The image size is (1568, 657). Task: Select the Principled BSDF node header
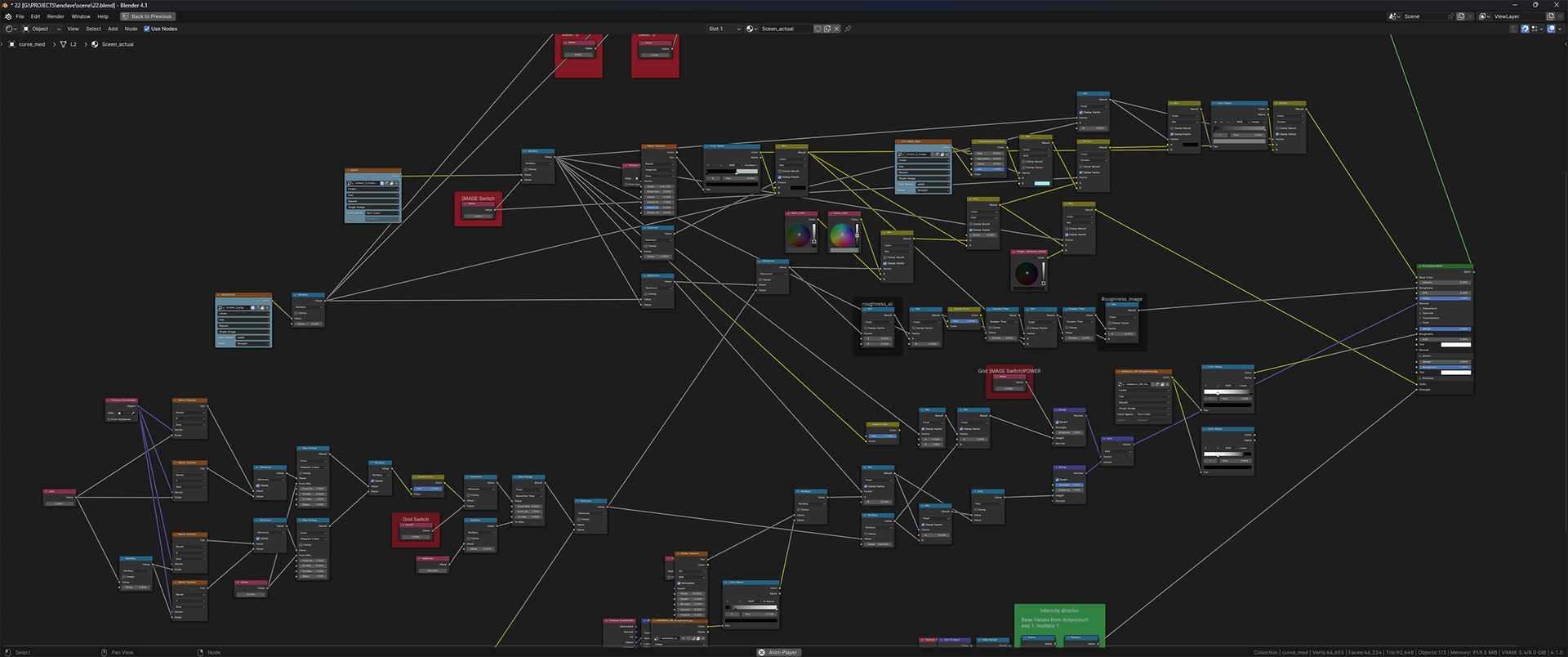click(1445, 266)
